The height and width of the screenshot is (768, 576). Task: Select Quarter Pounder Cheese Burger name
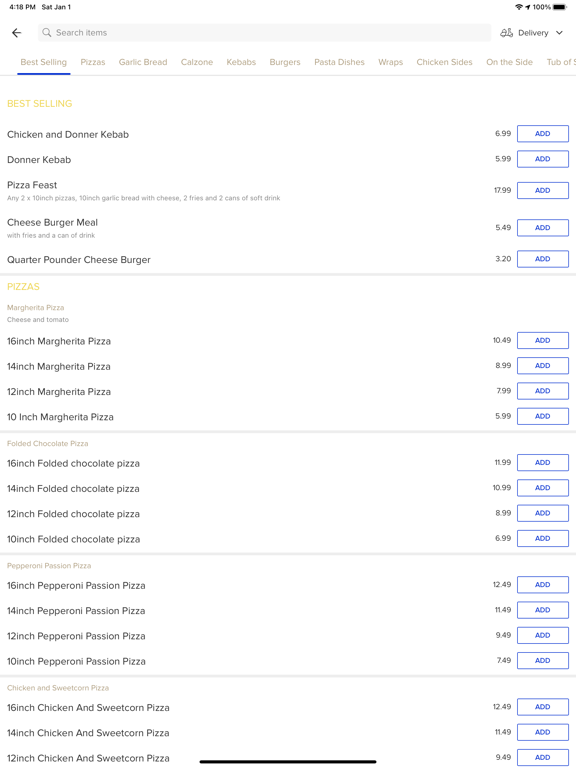tap(79, 260)
